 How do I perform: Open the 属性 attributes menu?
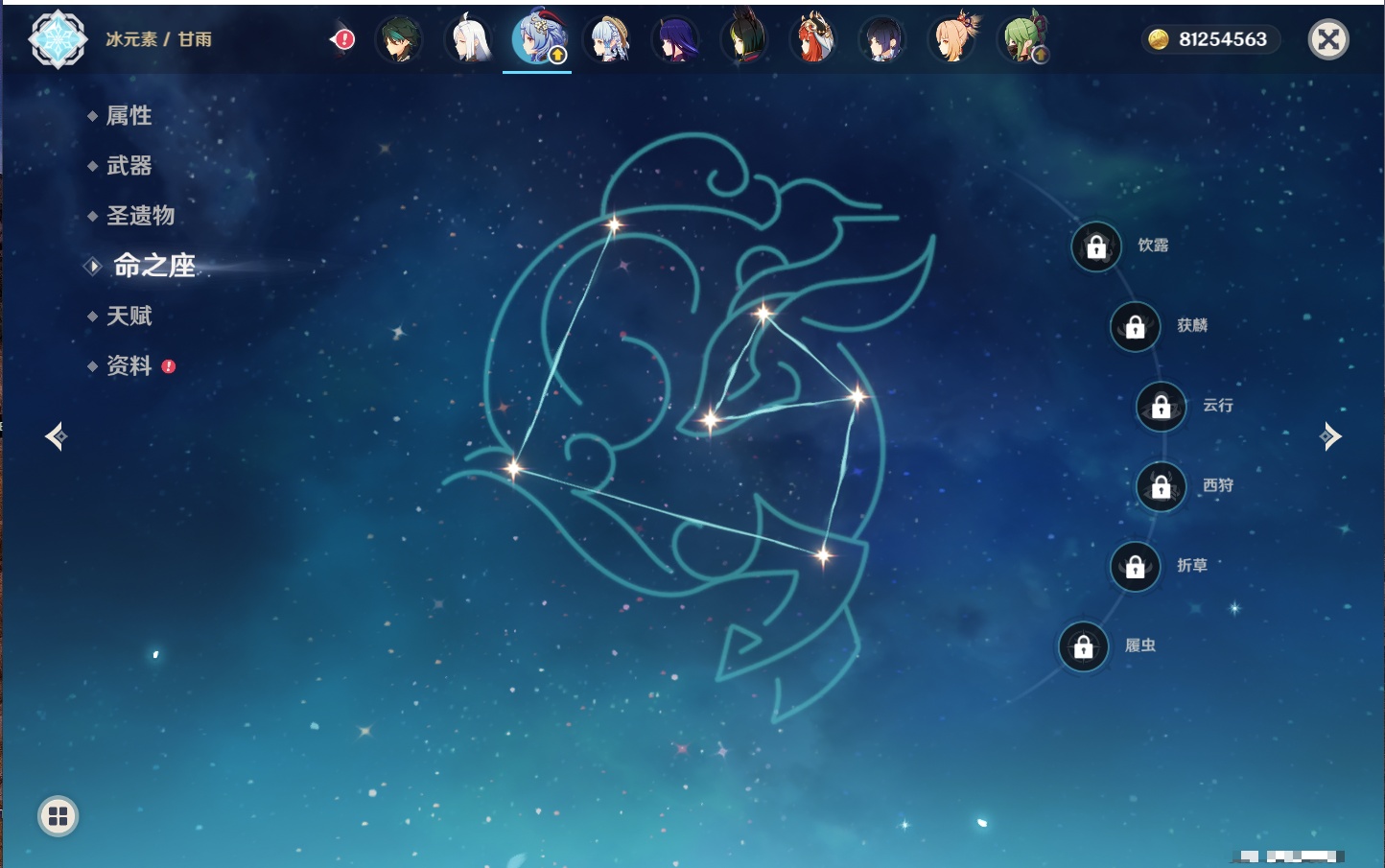(x=129, y=116)
